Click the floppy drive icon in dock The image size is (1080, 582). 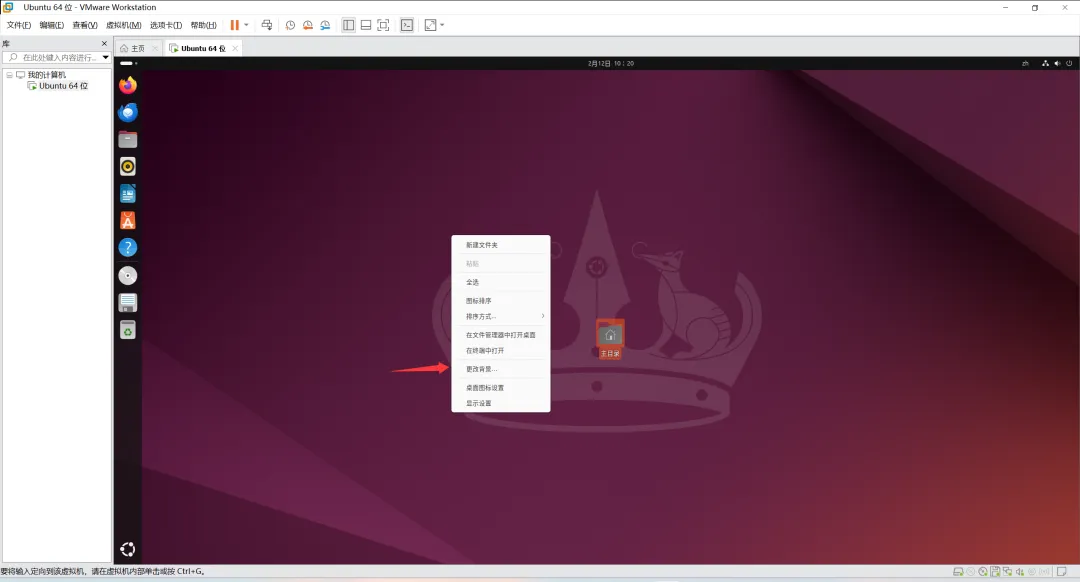[127, 302]
